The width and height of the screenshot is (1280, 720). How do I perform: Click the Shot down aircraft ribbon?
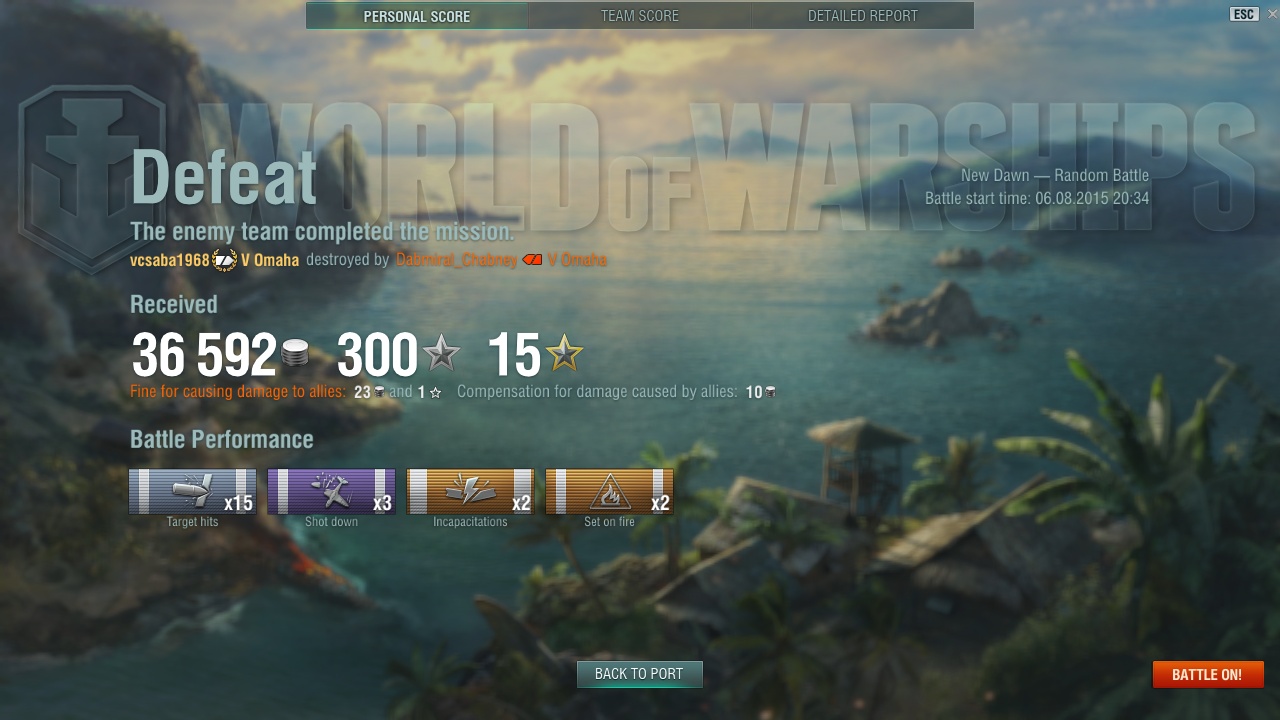click(x=331, y=491)
